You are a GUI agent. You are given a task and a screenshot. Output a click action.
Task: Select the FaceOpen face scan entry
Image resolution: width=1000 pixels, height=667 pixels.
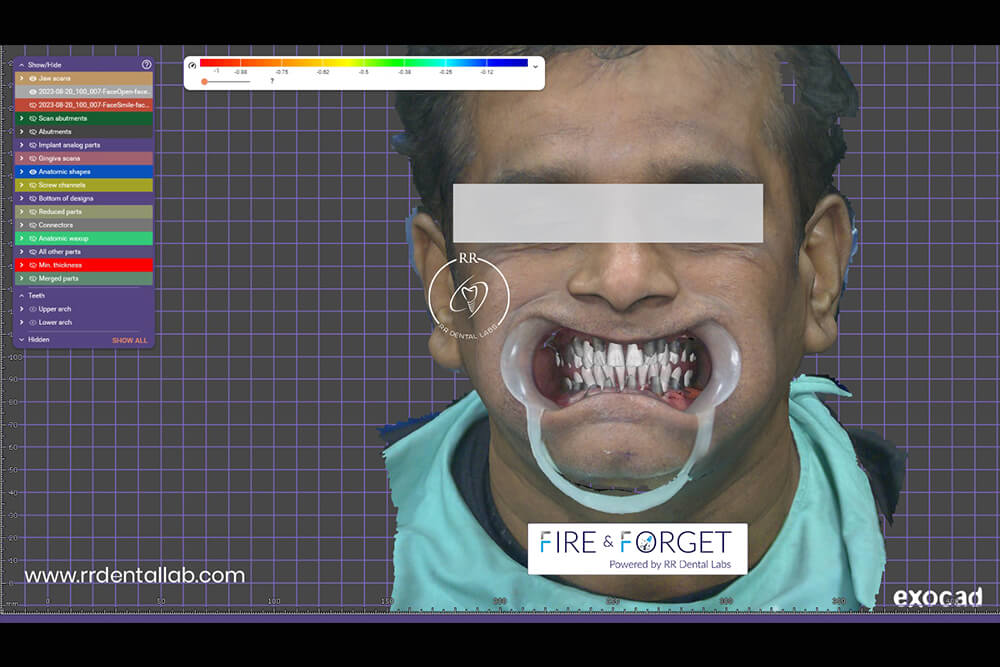[x=94, y=91]
